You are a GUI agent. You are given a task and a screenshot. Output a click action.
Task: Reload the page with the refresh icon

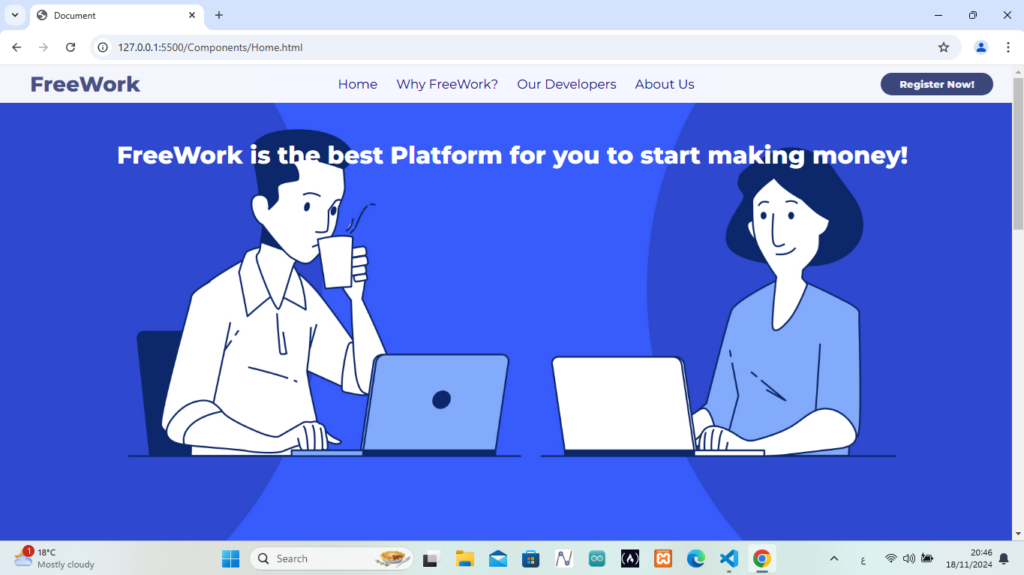point(71,47)
